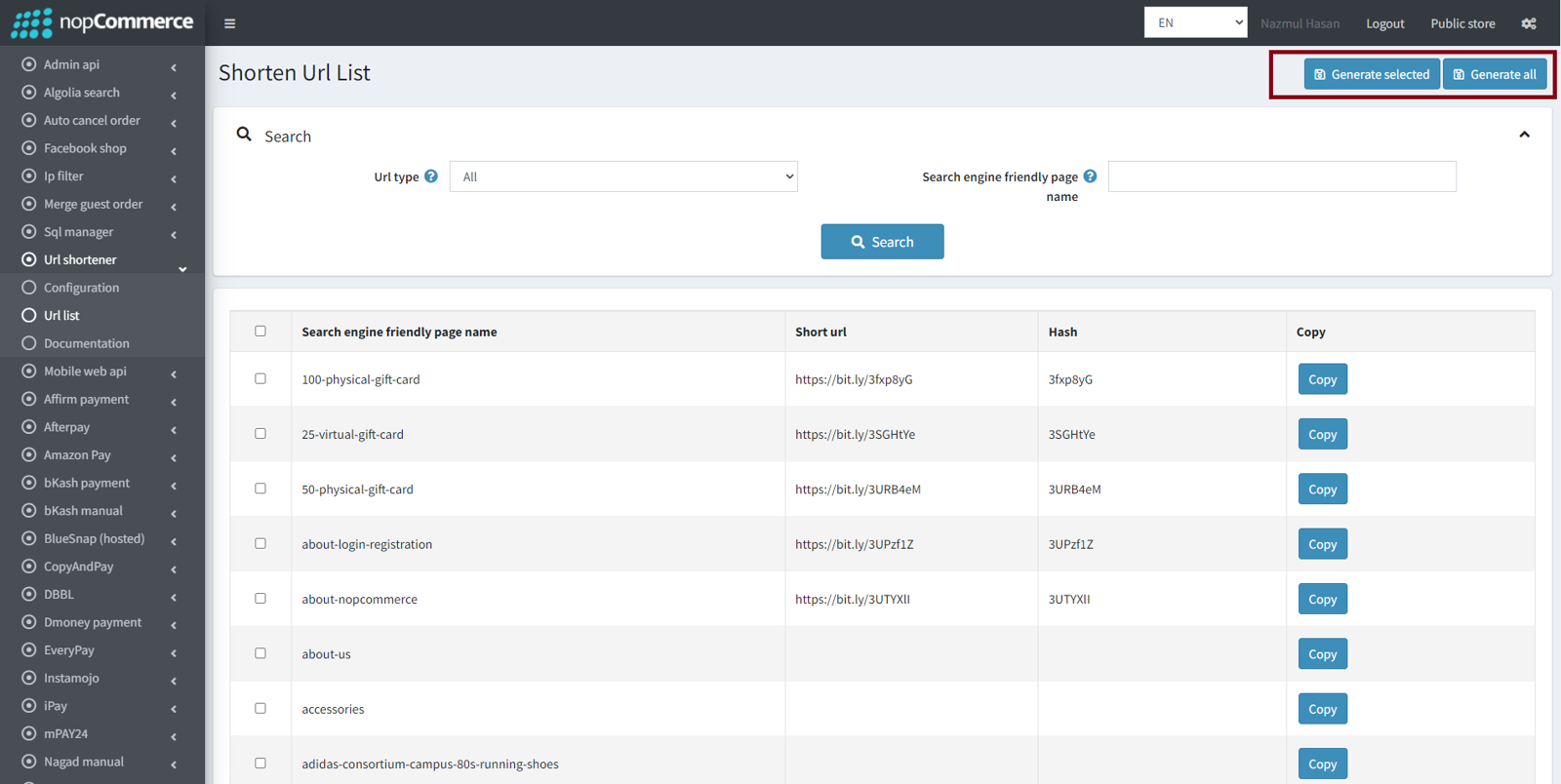The image size is (1561, 784).
Task: Open the Algolia search menu item
Action: 82,93
